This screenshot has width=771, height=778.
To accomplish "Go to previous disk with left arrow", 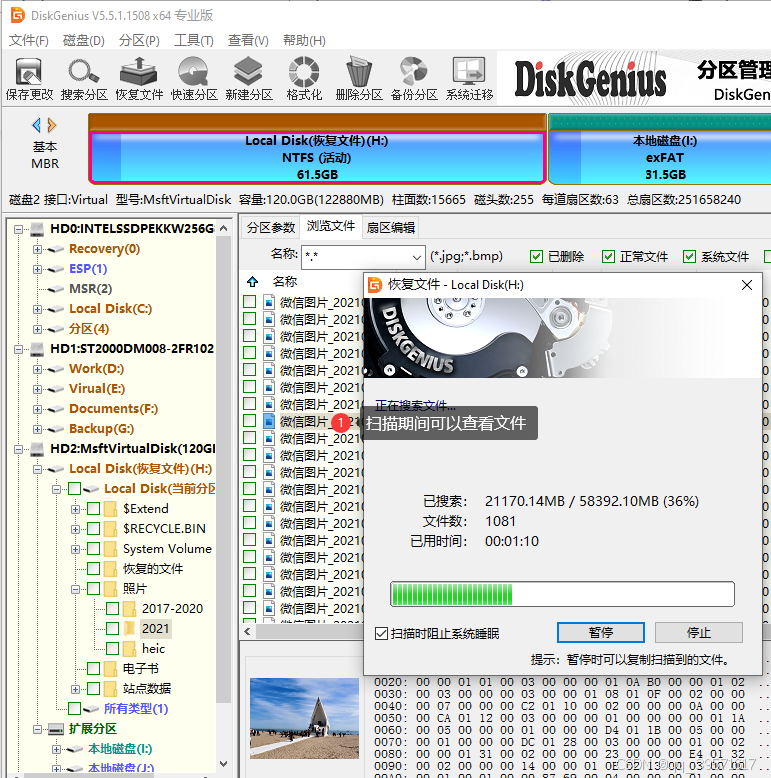I will coord(36,126).
